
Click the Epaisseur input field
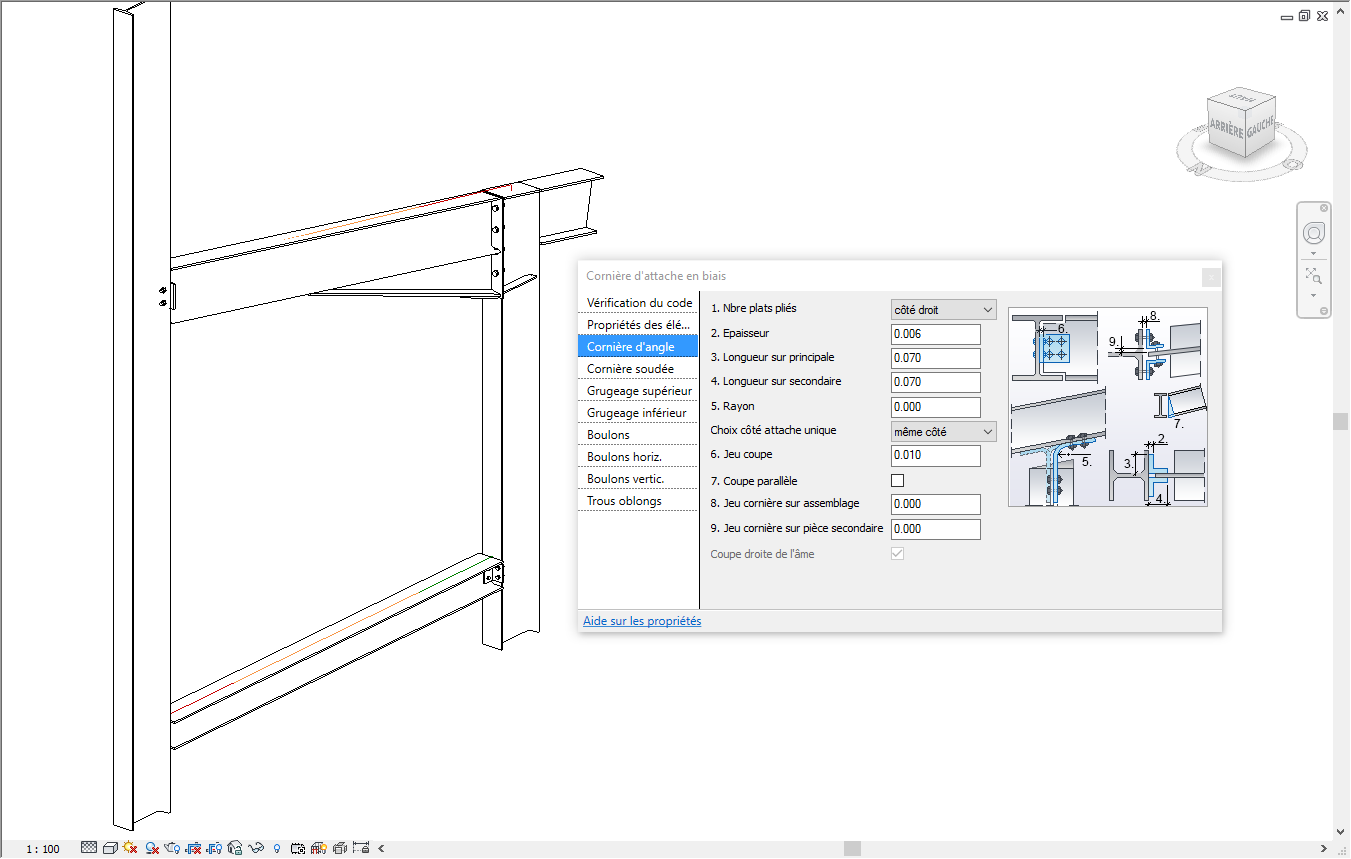point(935,334)
